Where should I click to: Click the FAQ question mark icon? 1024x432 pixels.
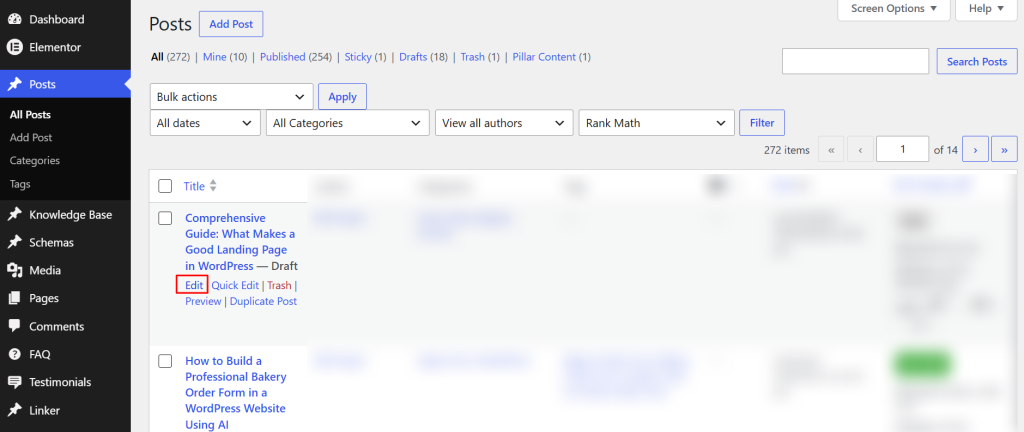[14, 354]
